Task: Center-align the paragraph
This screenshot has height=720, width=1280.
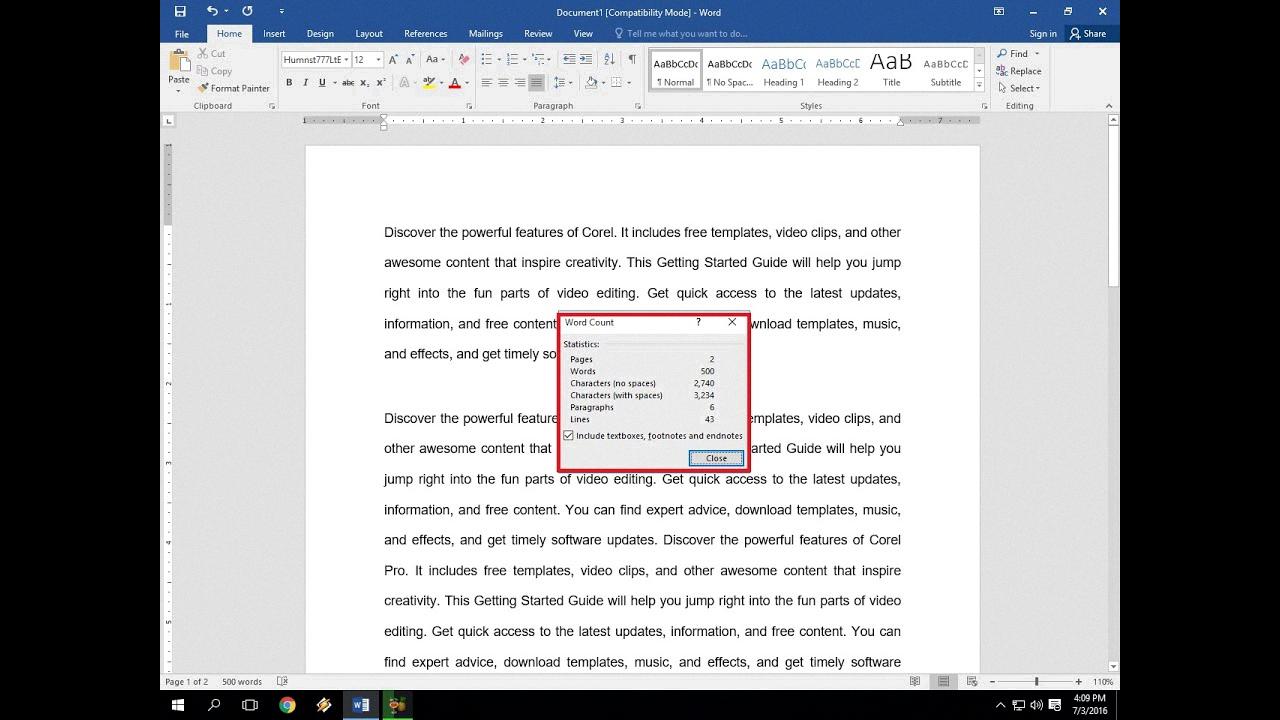Action: (503, 83)
